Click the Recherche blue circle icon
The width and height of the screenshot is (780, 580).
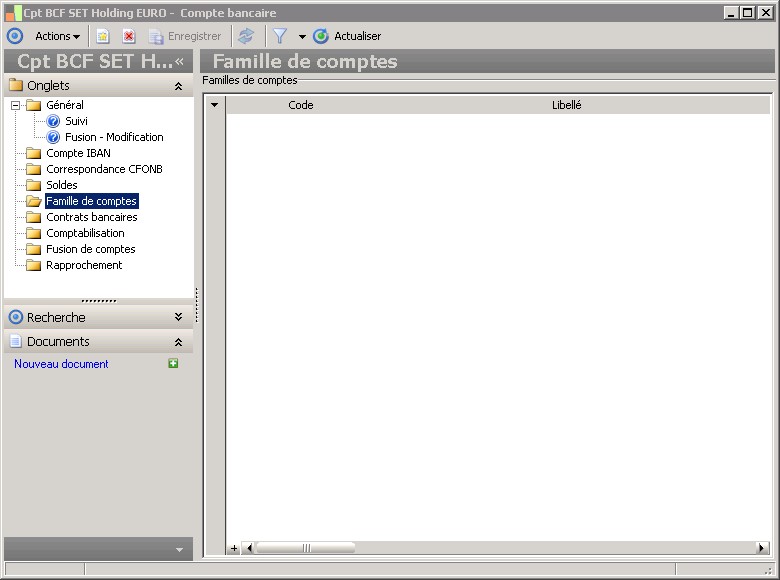pos(16,317)
